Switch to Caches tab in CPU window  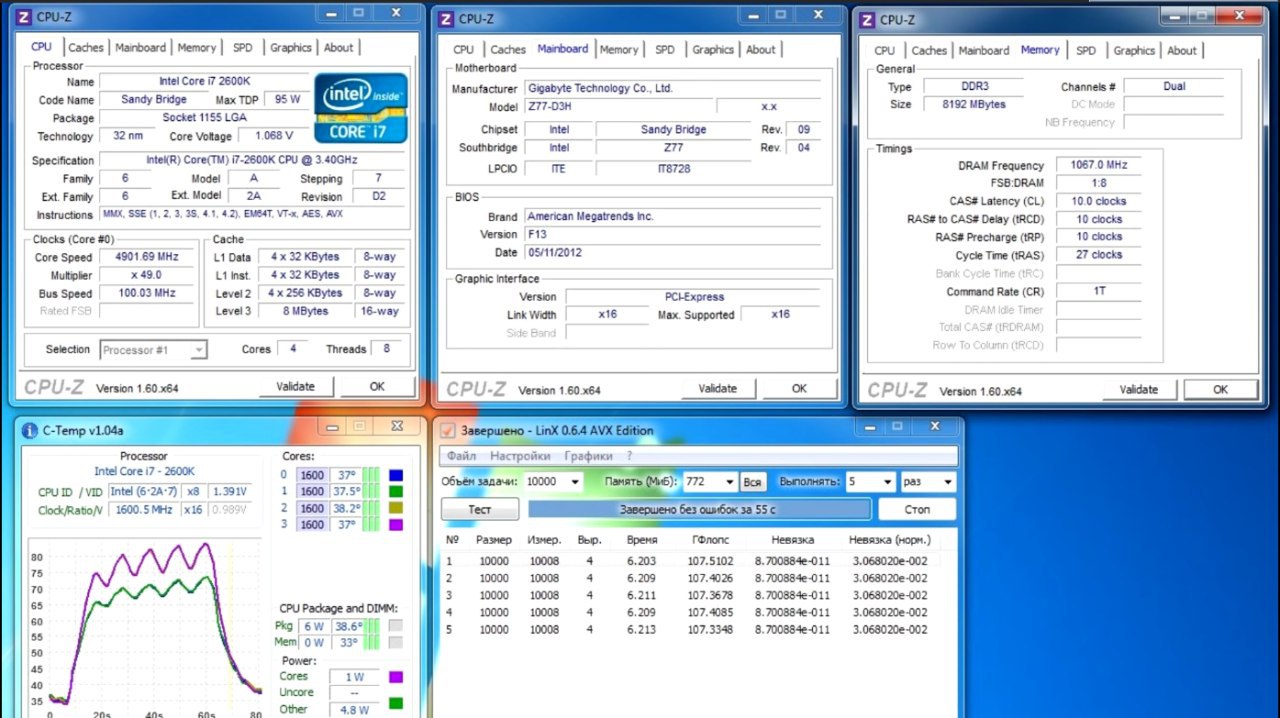(86, 47)
